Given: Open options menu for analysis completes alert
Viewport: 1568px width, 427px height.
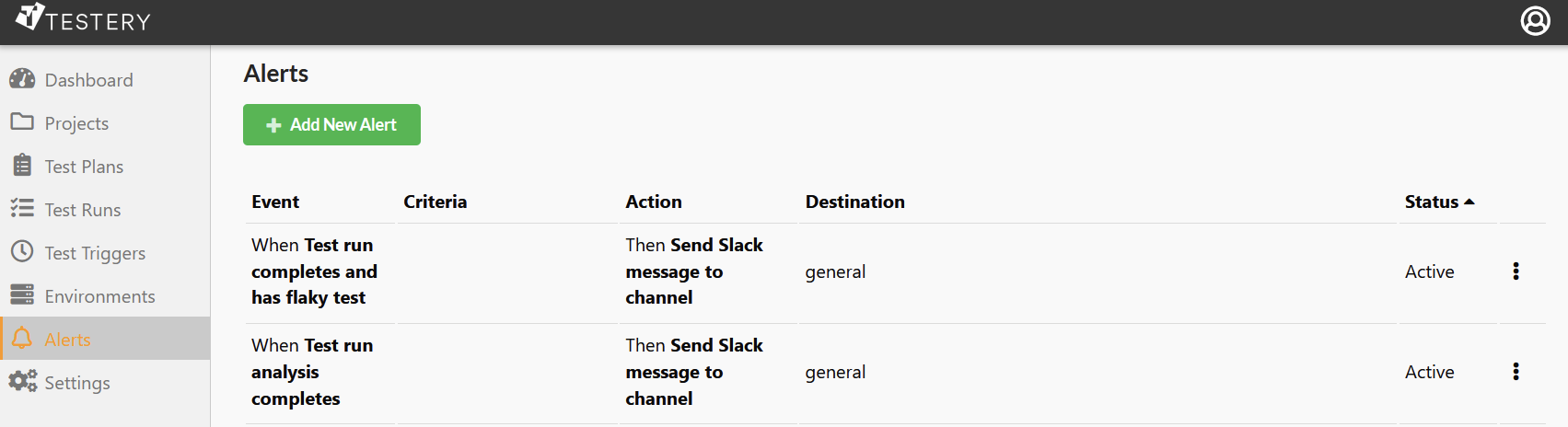Looking at the screenshot, I should [1516, 372].
